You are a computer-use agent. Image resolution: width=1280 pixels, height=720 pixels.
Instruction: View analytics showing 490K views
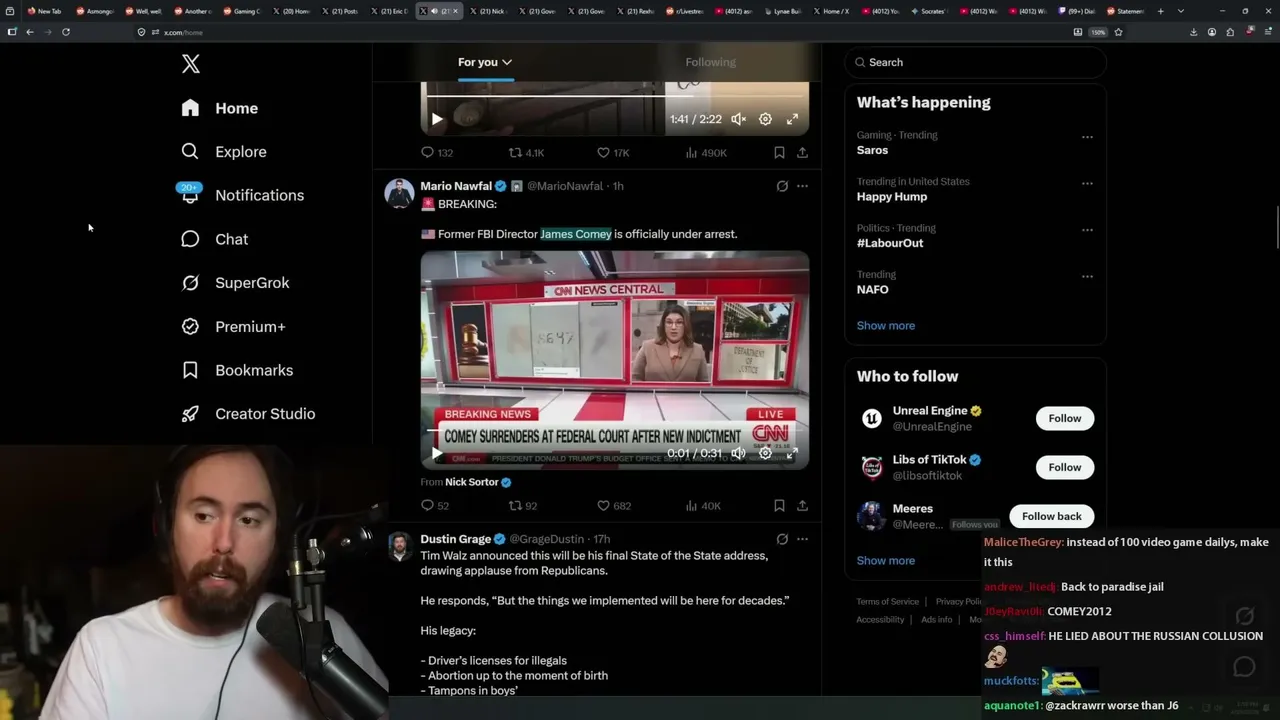coord(691,153)
